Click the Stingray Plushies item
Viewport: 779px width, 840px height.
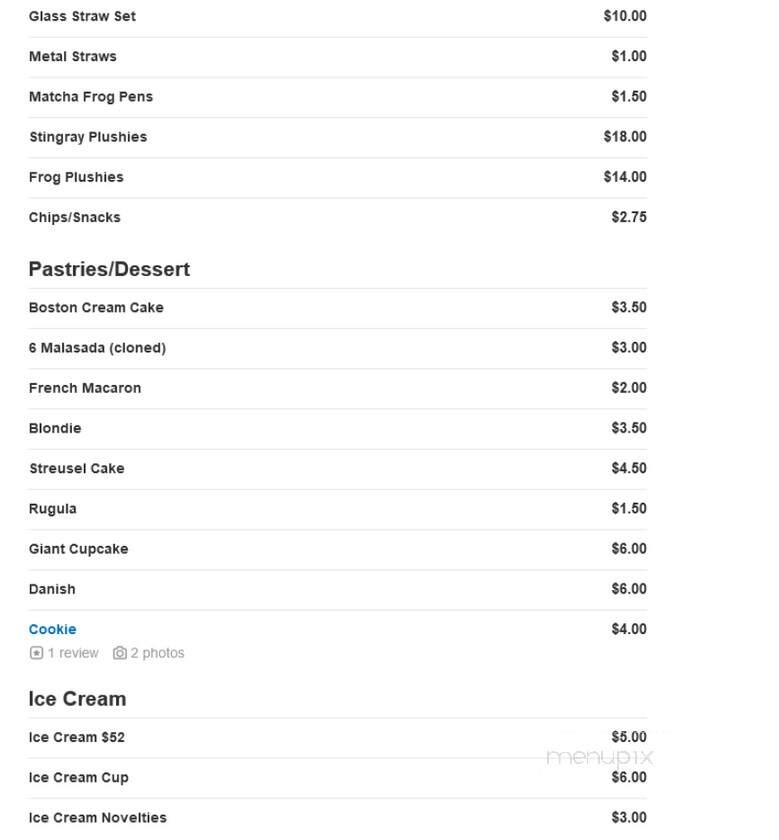click(x=88, y=137)
